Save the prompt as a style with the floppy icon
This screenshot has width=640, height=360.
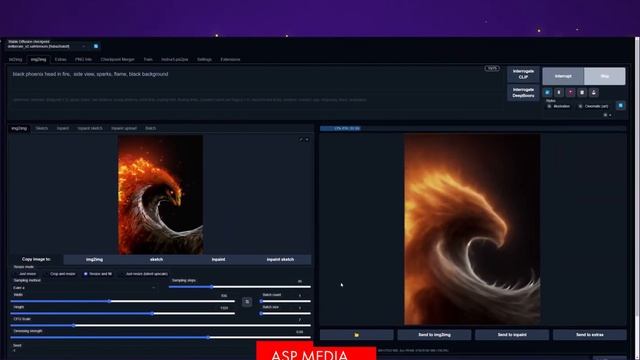pos(593,93)
